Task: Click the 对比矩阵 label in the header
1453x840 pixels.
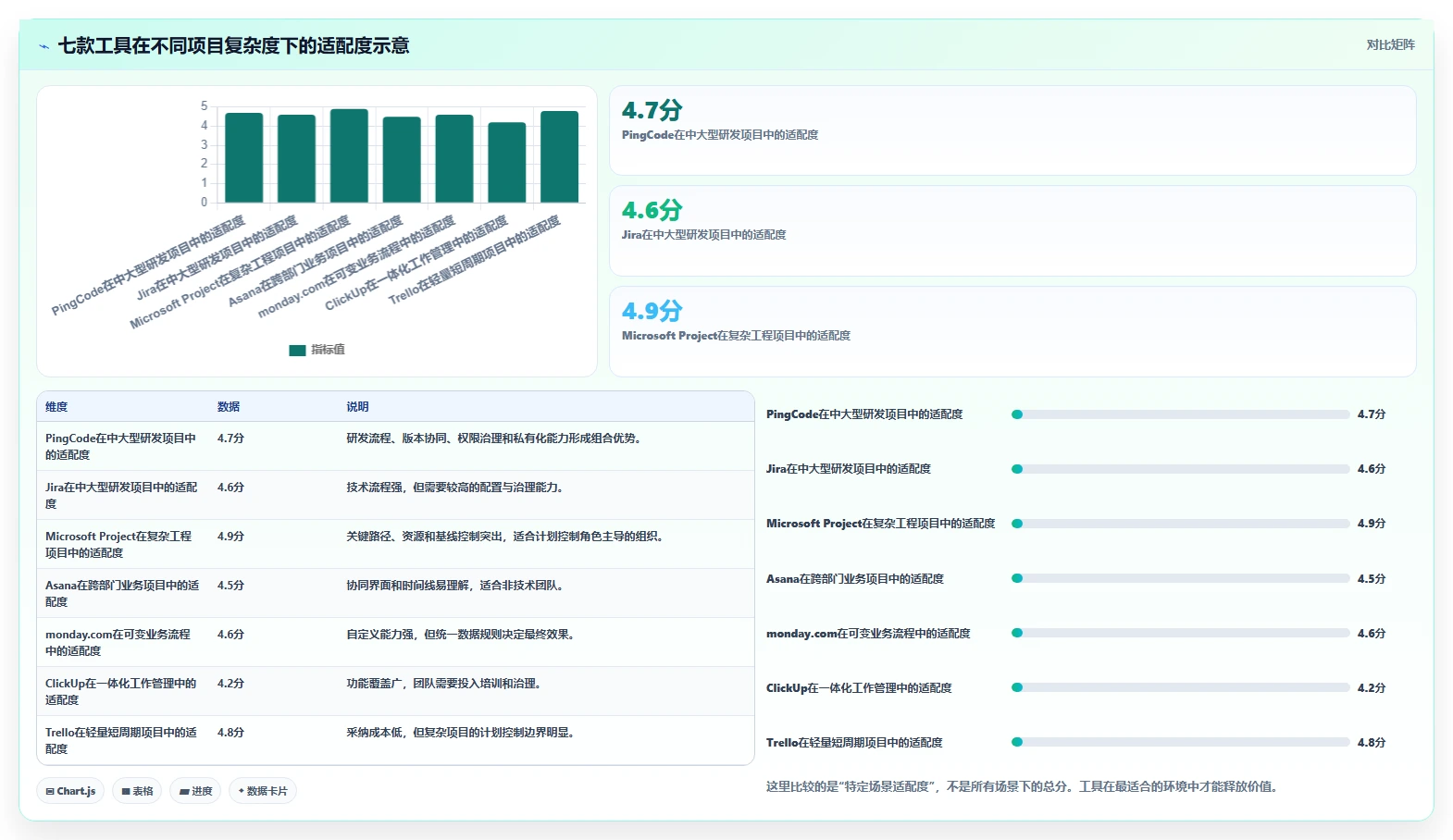Action: click(1390, 44)
